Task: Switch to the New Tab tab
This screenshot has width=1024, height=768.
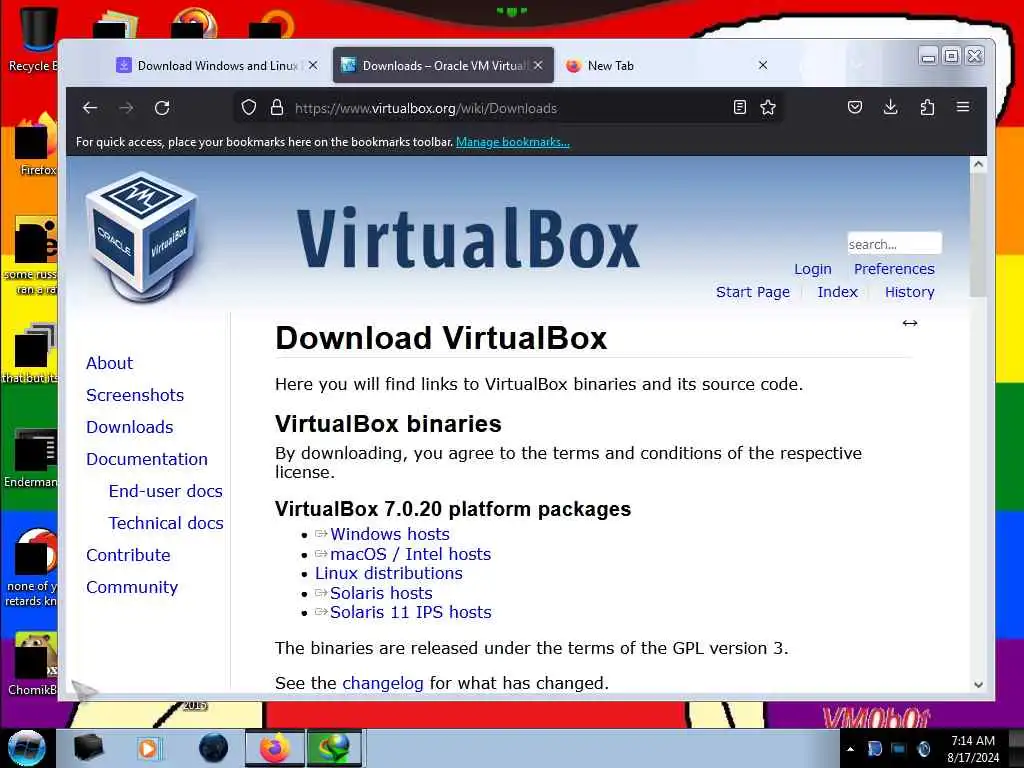Action: (666, 65)
